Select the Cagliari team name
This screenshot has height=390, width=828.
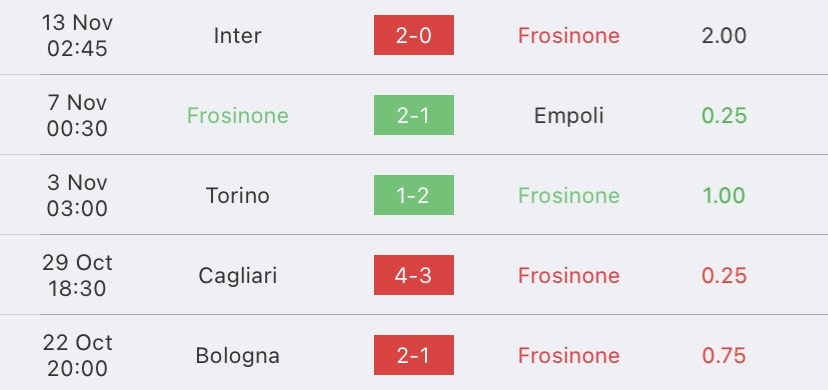[237, 275]
